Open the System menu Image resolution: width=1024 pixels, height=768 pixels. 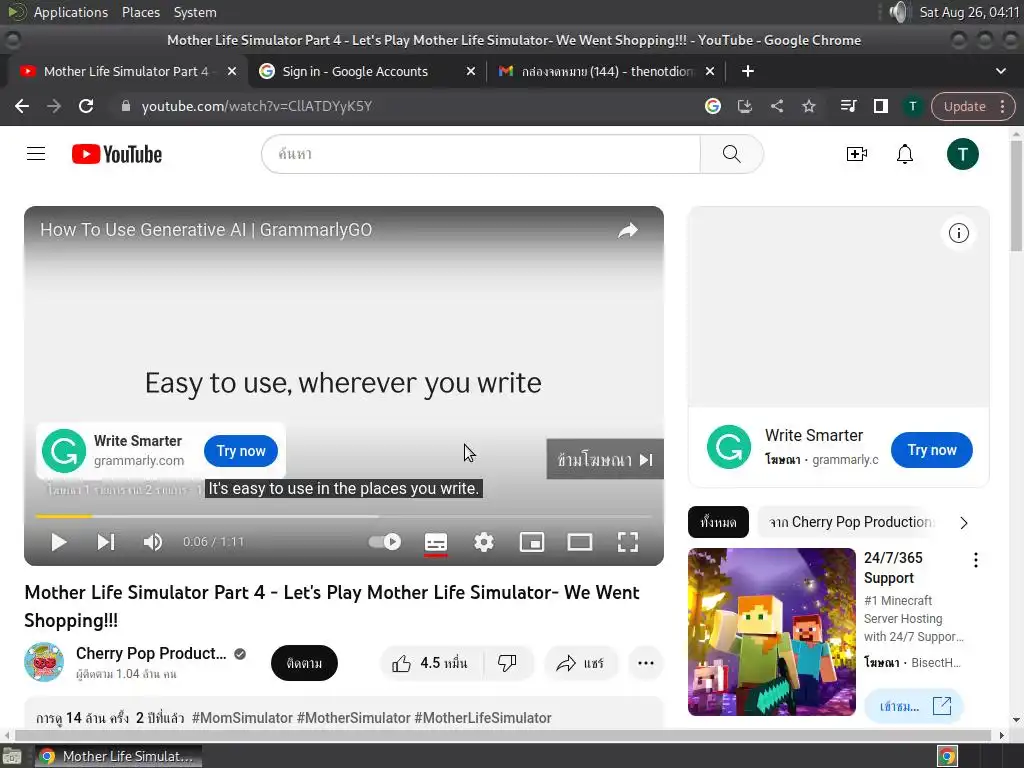pos(195,12)
